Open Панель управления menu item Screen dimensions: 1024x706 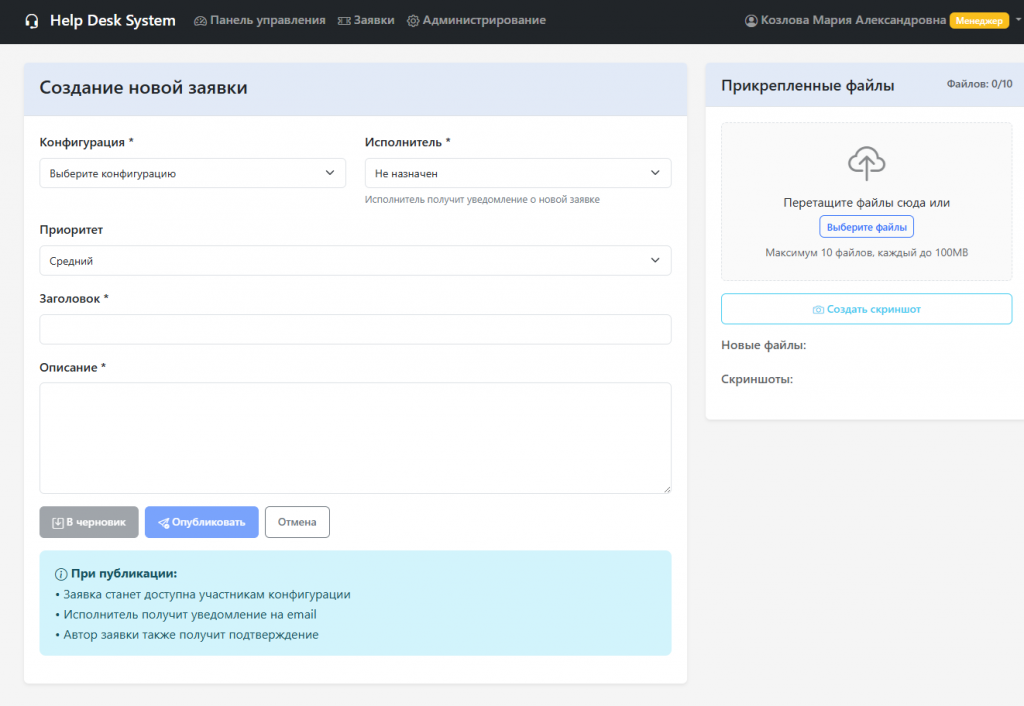pos(260,20)
